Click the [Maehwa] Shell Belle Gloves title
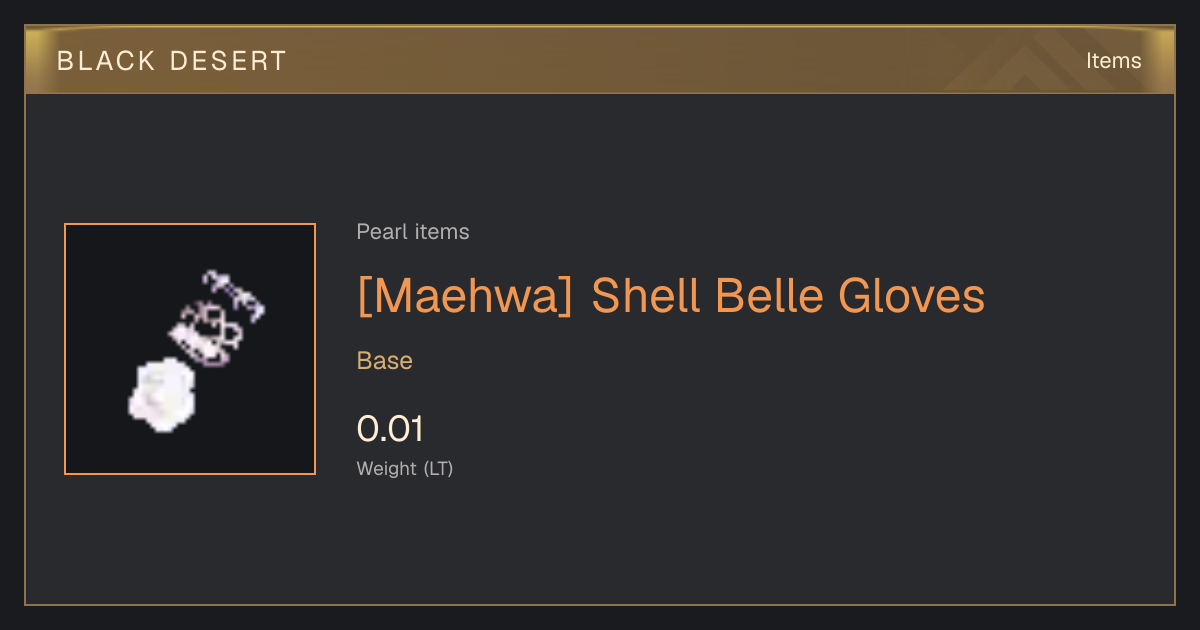 click(x=671, y=296)
